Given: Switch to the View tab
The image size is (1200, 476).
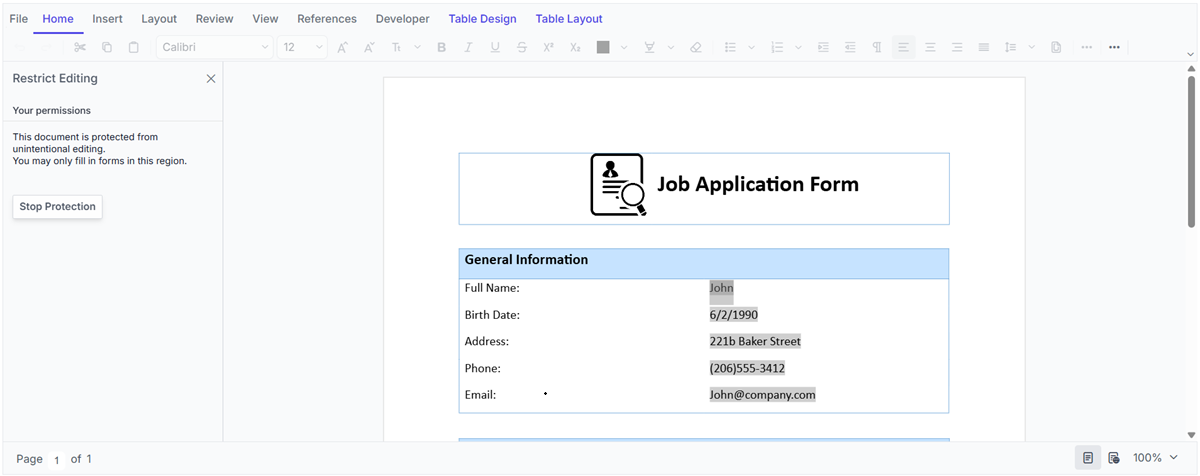Looking at the screenshot, I should [x=265, y=19].
